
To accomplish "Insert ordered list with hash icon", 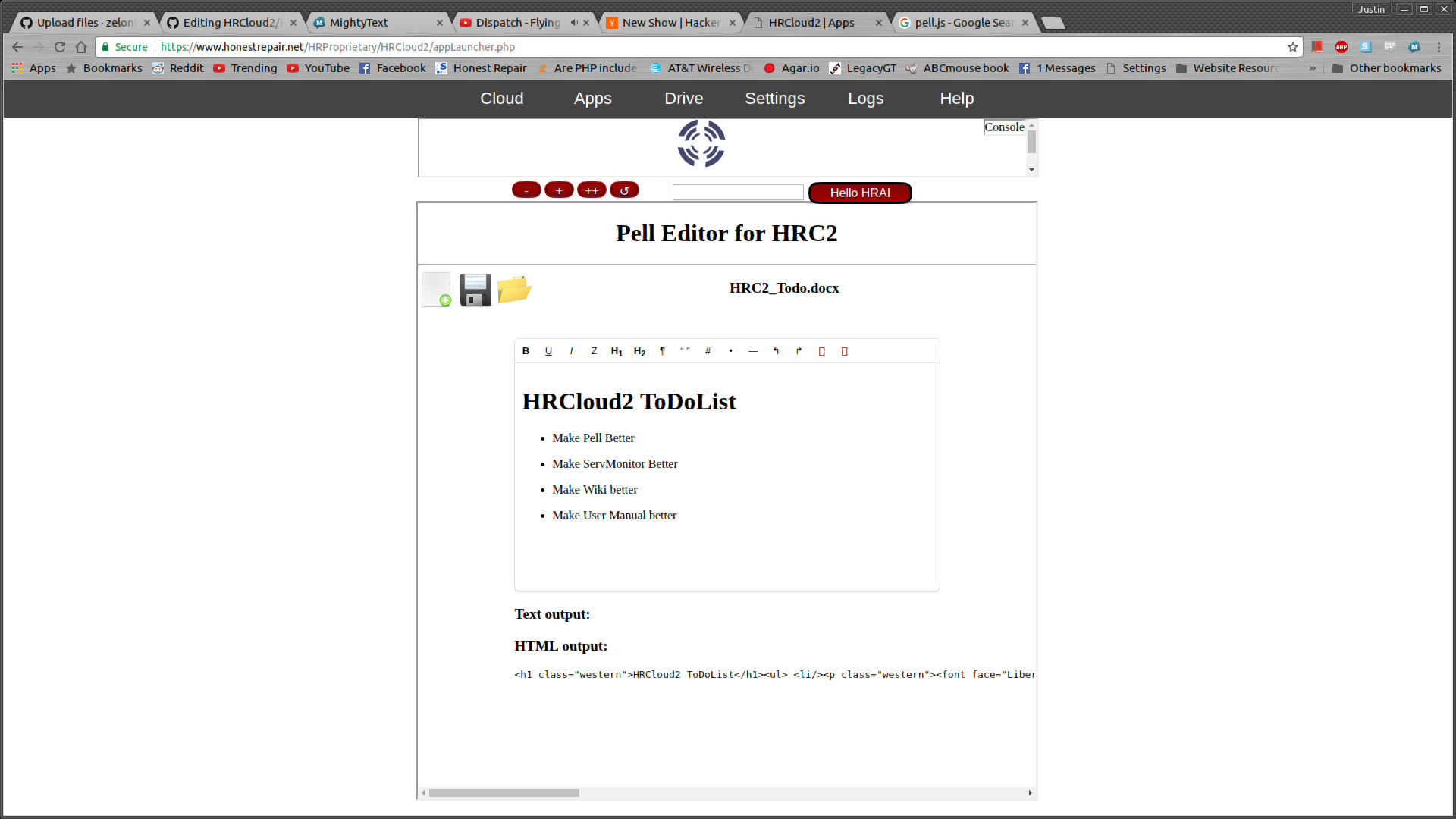I will [x=708, y=351].
